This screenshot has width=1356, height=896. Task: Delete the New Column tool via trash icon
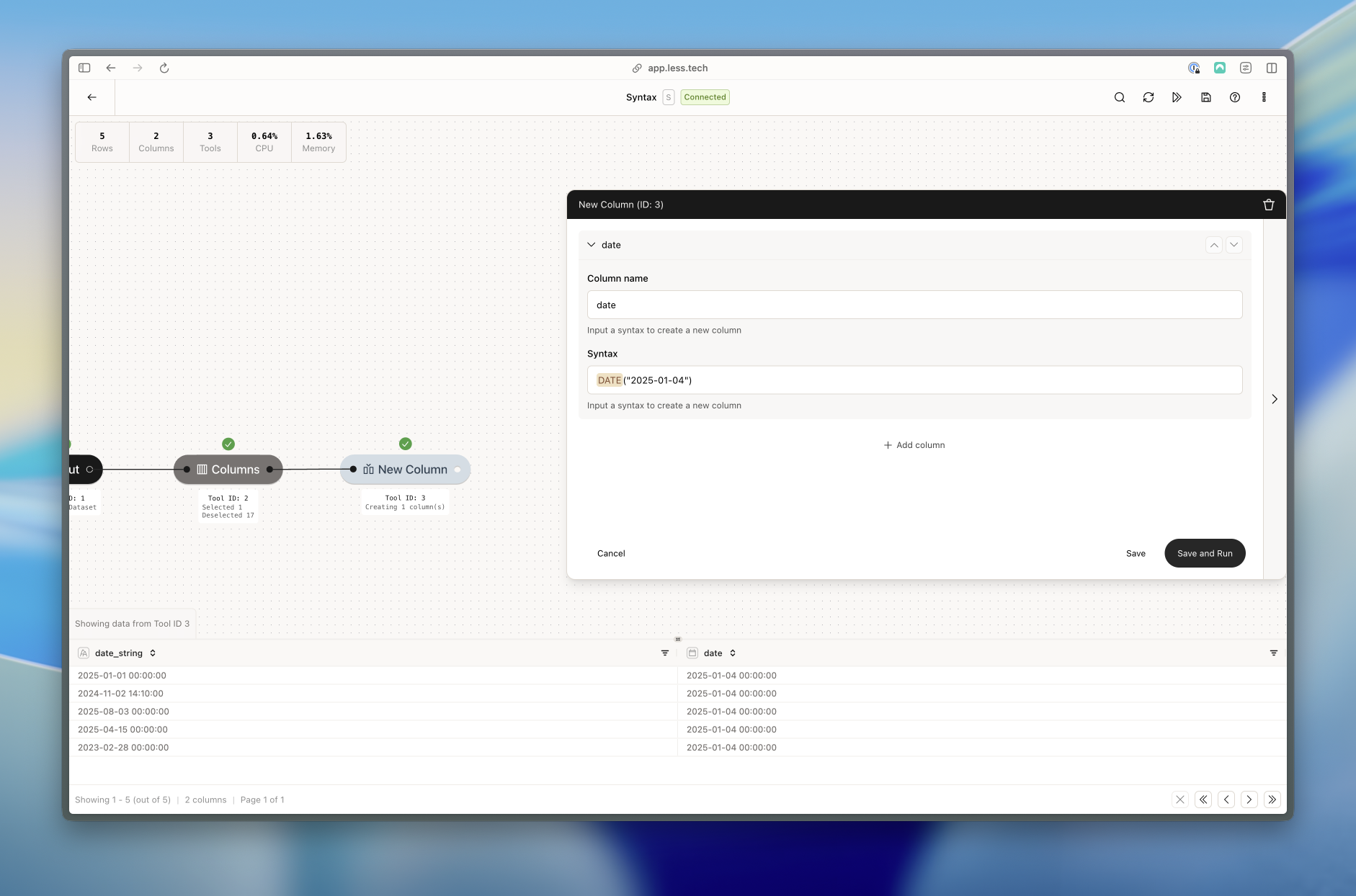point(1269,205)
